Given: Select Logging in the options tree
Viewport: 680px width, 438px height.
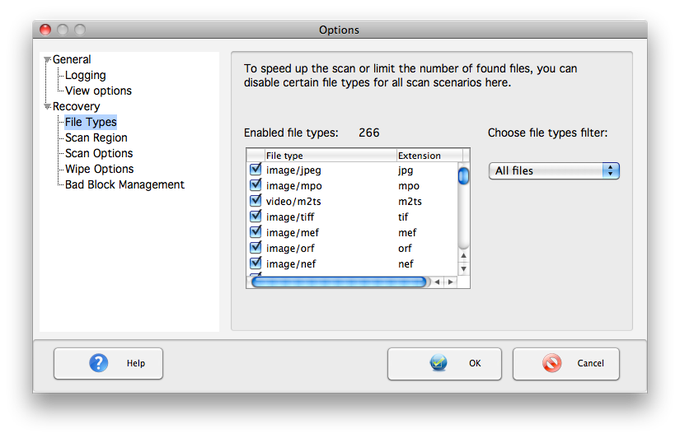Looking at the screenshot, I should point(85,75).
